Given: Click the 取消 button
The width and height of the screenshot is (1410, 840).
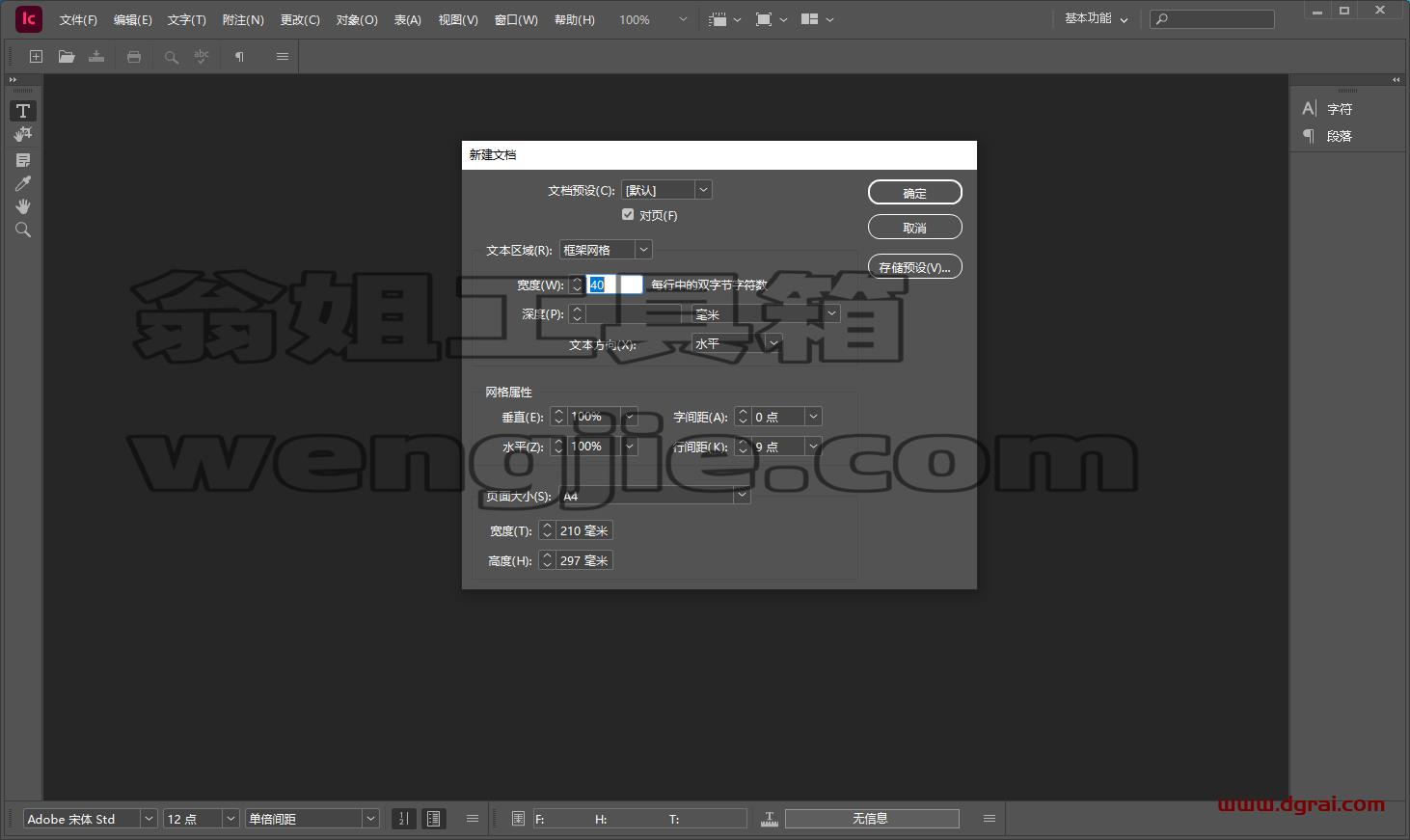Looking at the screenshot, I should click(x=915, y=228).
